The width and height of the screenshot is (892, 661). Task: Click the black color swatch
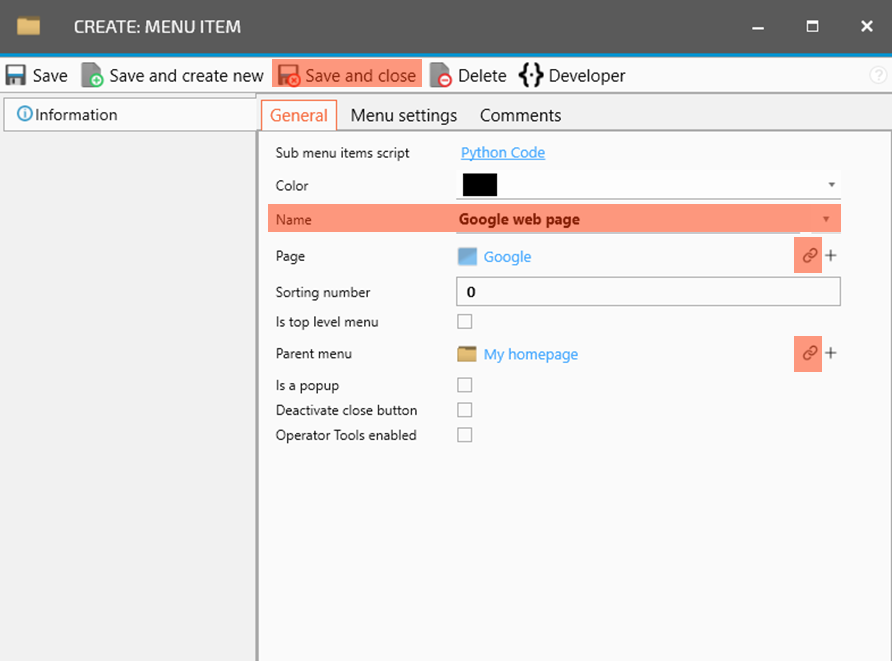[480, 185]
